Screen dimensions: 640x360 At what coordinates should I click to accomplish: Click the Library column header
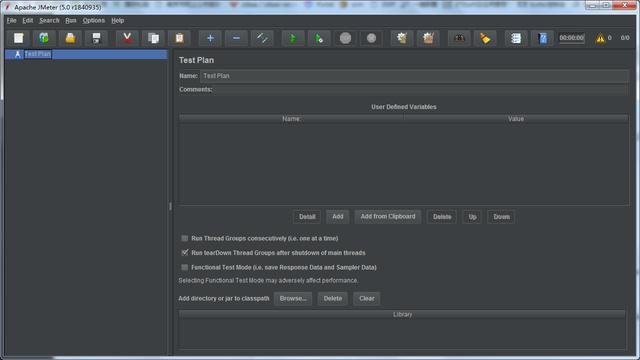coord(402,314)
